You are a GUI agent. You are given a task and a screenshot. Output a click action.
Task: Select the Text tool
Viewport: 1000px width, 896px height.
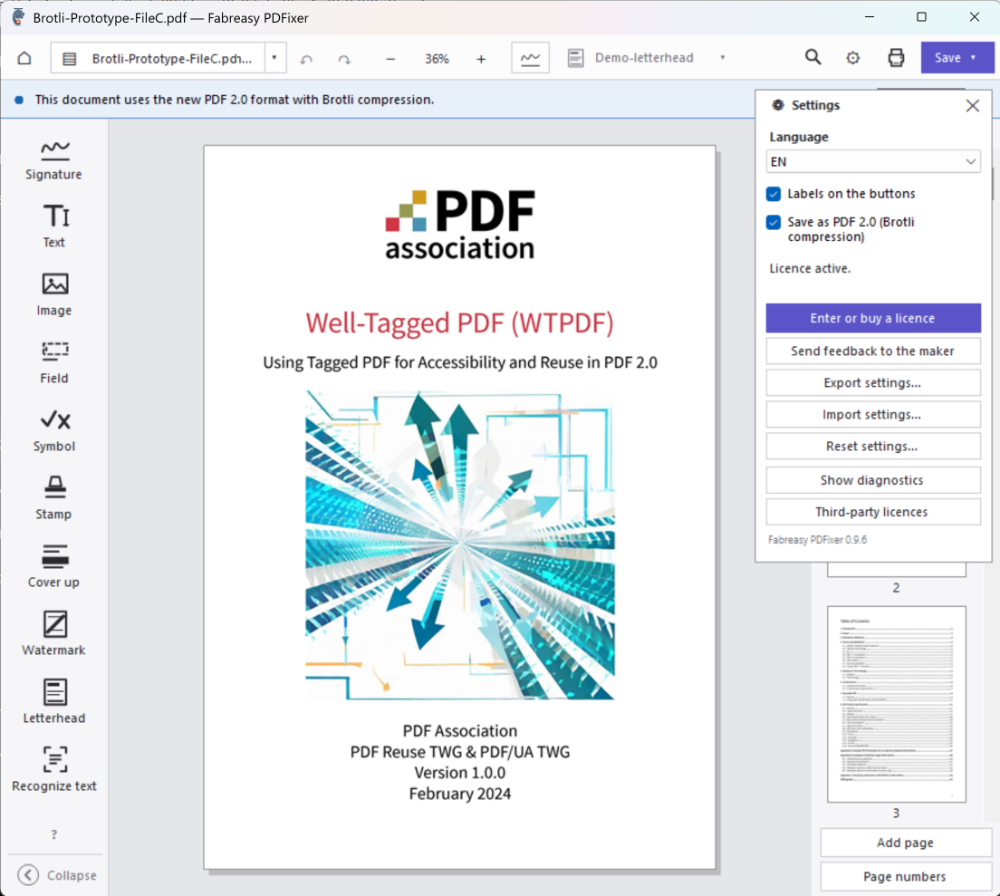pyautogui.click(x=54, y=226)
